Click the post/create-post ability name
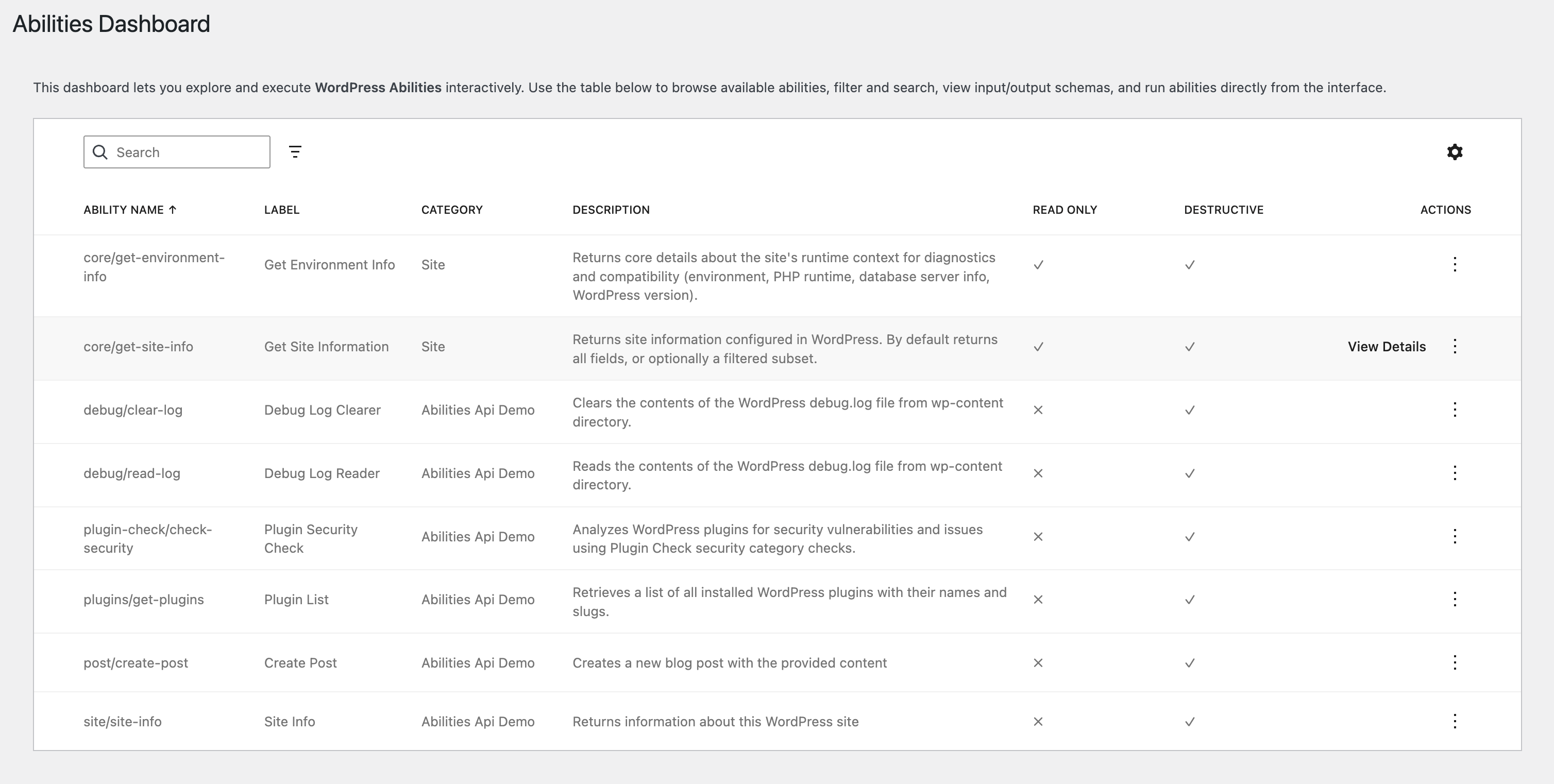The image size is (1554, 784). click(x=136, y=663)
